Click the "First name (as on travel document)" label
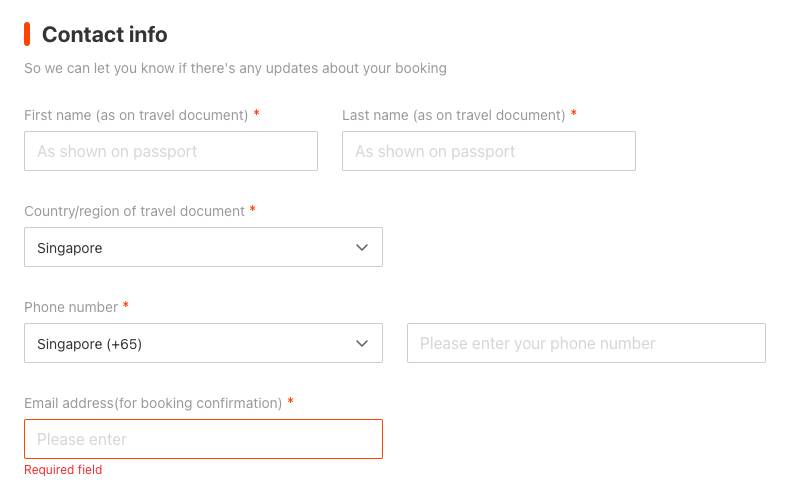Viewport: 788px width, 502px height. tap(136, 115)
